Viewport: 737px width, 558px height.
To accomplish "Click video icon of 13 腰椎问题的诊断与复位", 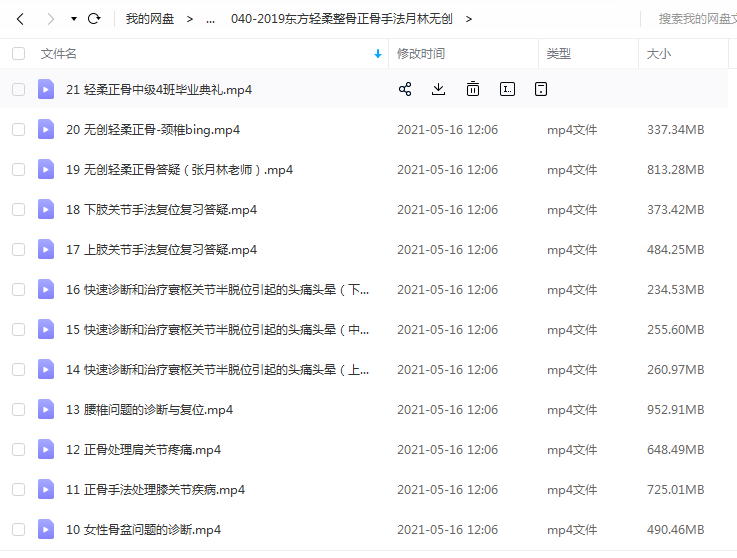I will click(46, 409).
